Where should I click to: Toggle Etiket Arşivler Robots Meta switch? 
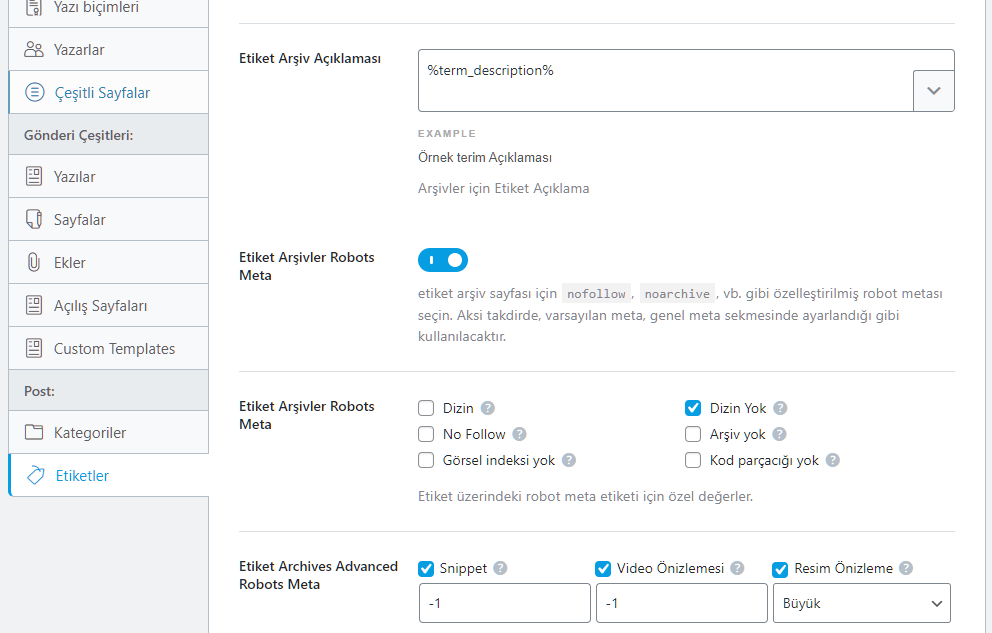click(443, 260)
